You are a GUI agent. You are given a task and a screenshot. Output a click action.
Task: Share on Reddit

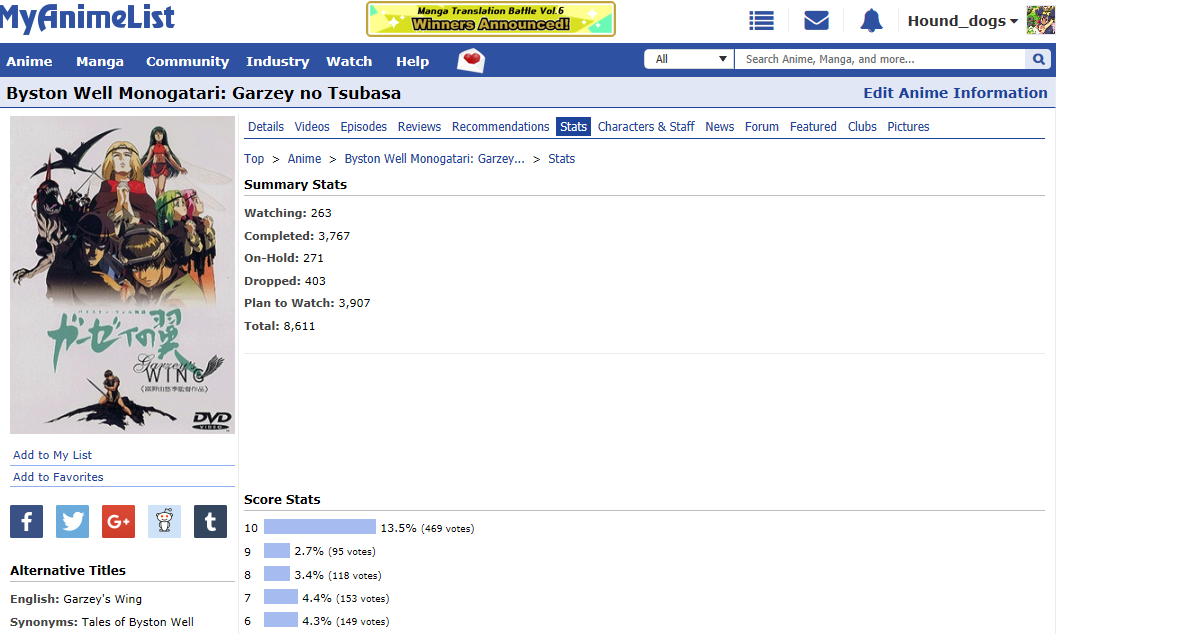[x=165, y=521]
